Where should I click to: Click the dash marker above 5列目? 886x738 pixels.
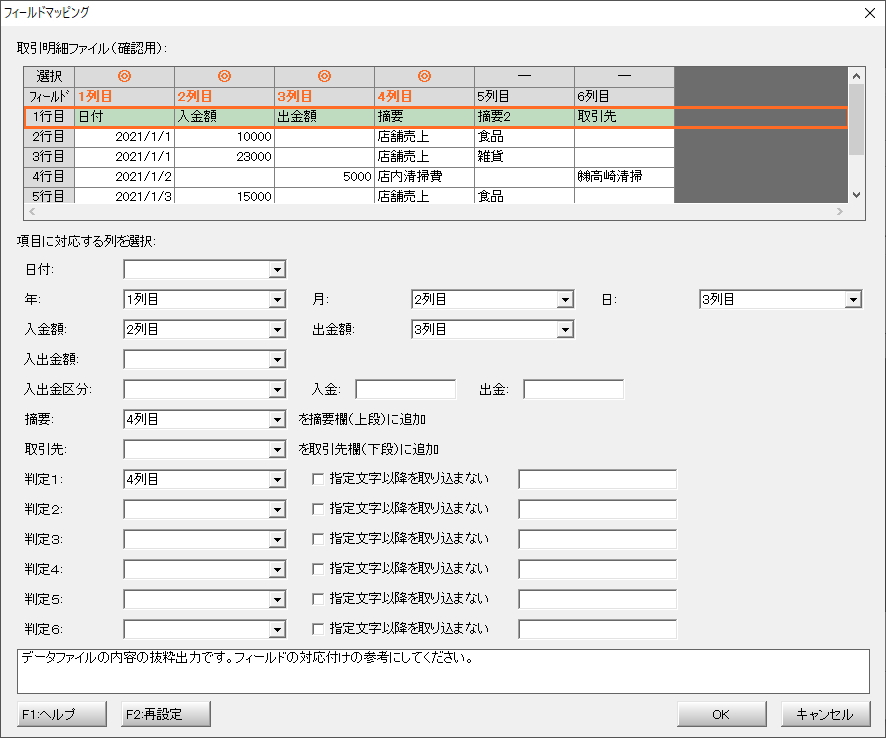[524, 76]
